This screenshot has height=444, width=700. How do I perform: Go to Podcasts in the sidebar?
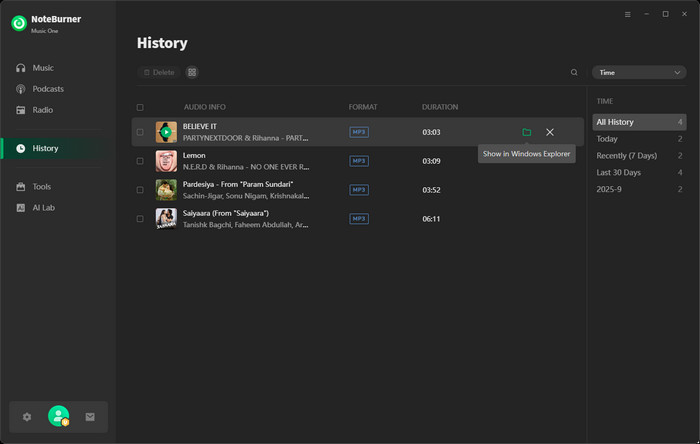click(x=47, y=89)
